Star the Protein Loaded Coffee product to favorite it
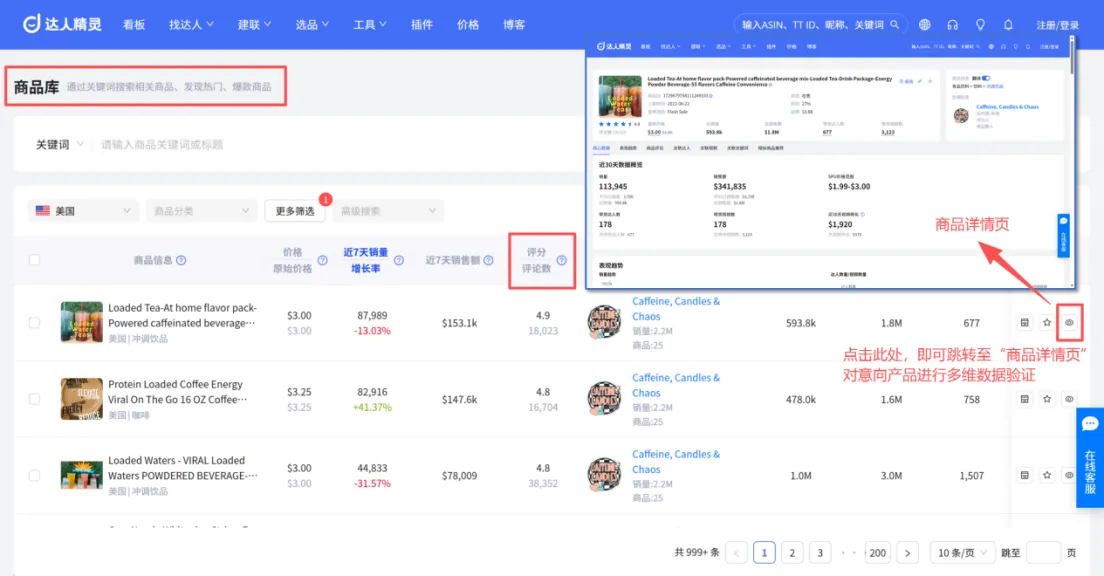The width and height of the screenshot is (1104, 576). 1046,398
